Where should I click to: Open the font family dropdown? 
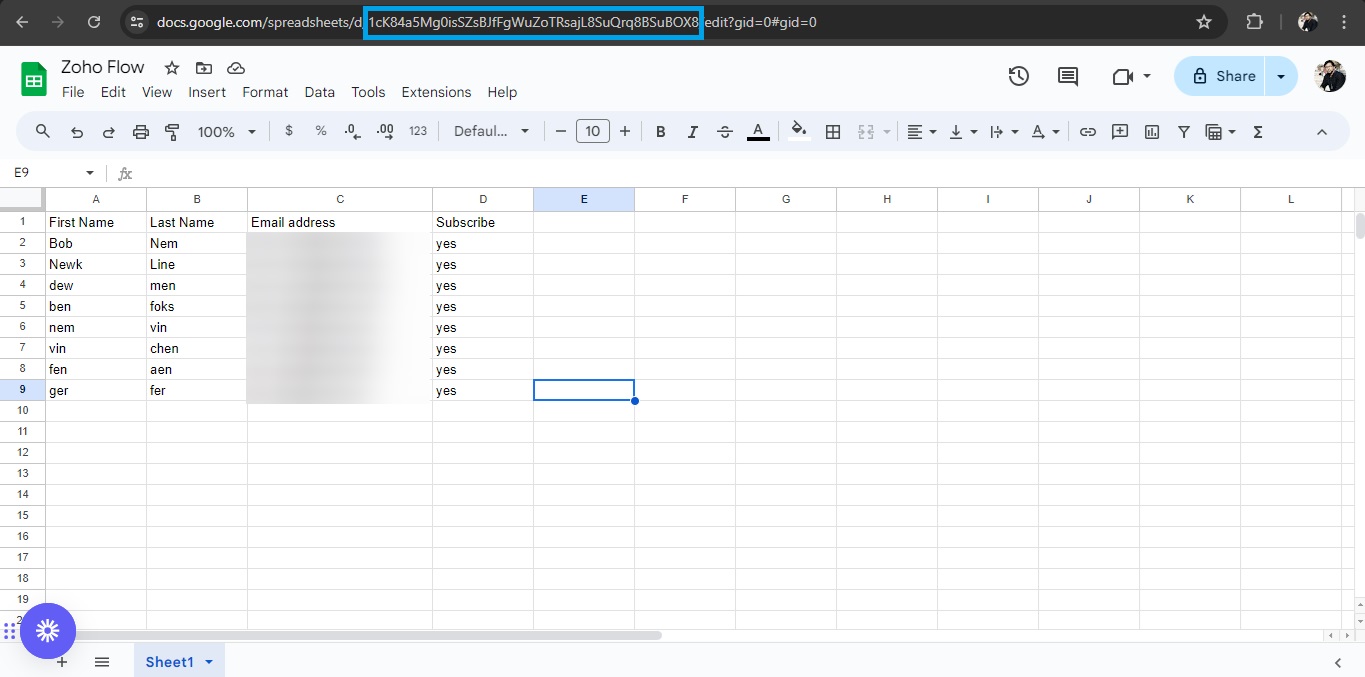point(491,131)
